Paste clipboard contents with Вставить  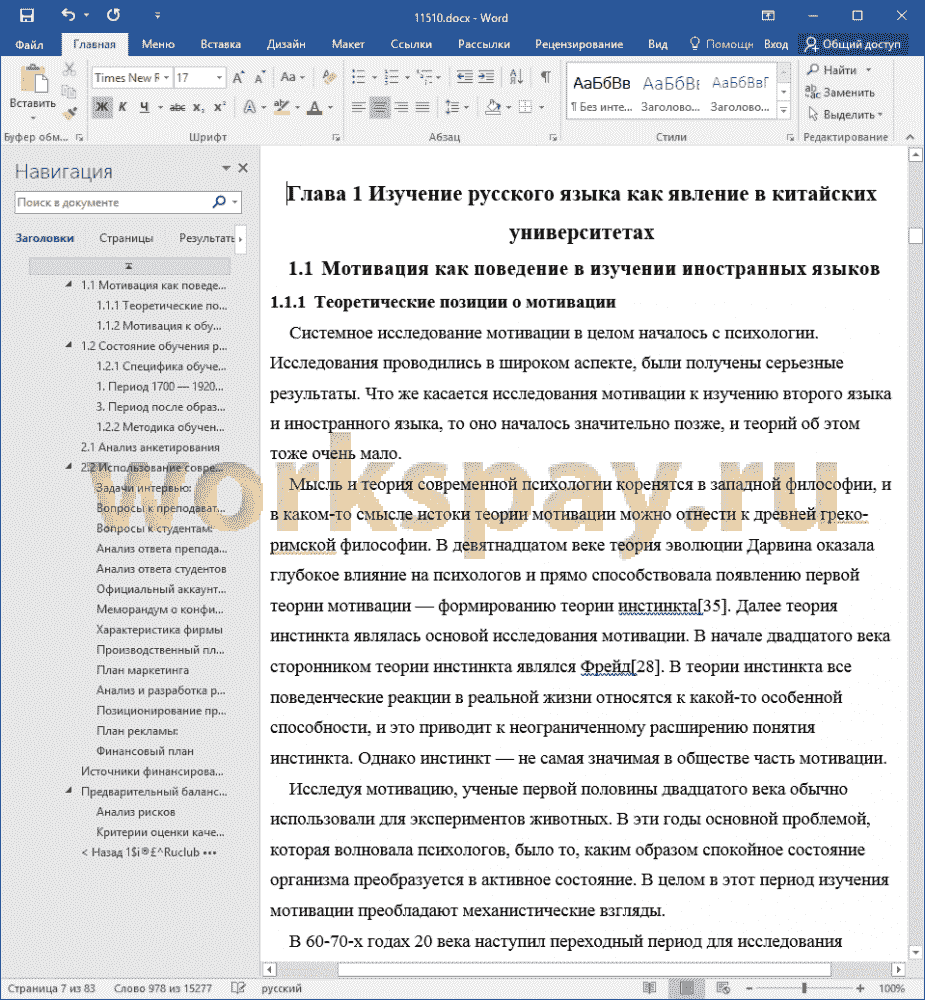point(33,92)
